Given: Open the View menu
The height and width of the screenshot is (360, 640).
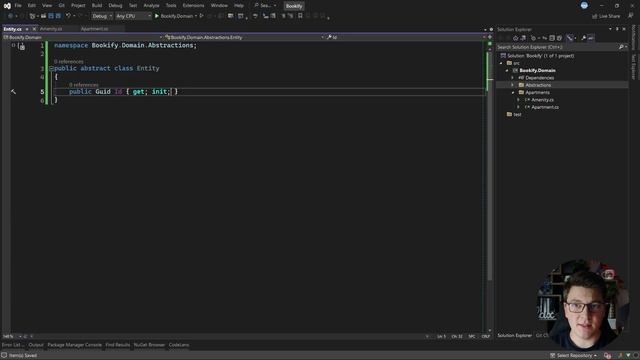Looking at the screenshot, I should point(47,6).
